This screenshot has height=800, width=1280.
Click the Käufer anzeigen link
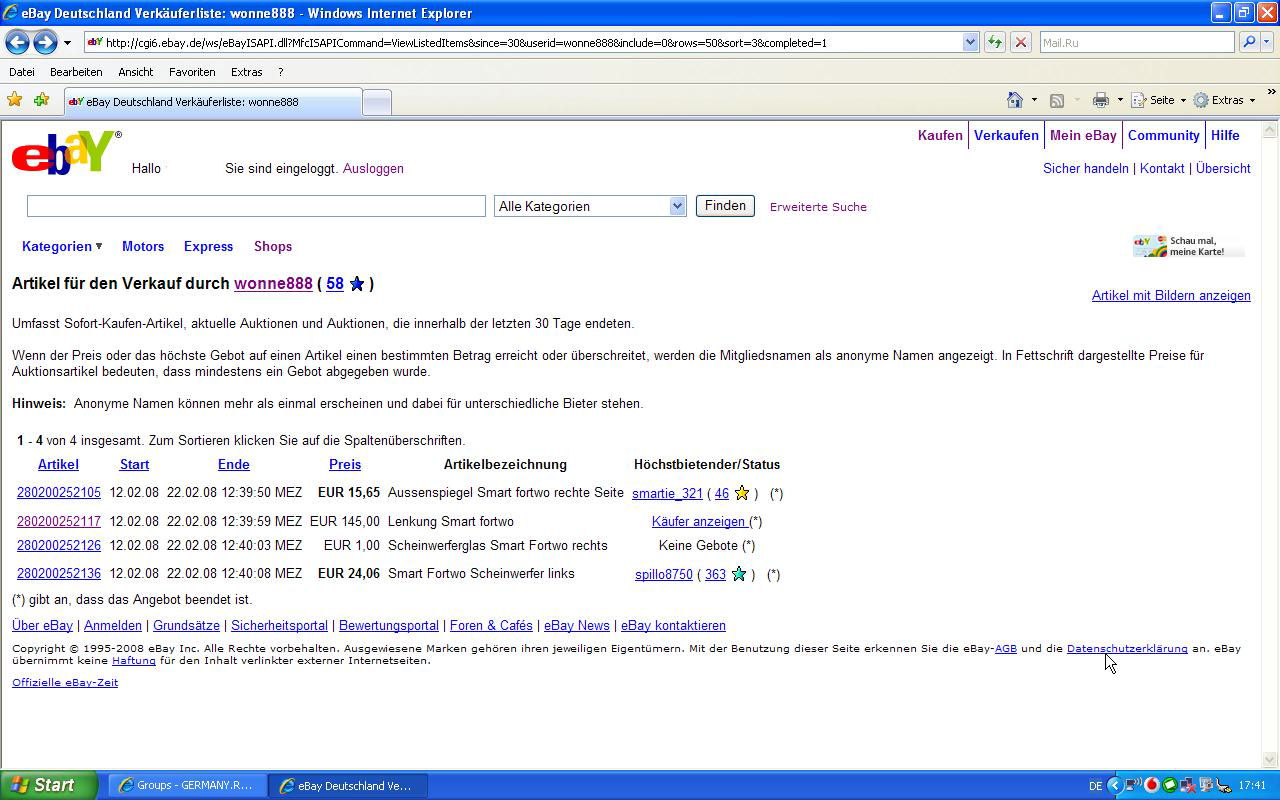(x=699, y=521)
